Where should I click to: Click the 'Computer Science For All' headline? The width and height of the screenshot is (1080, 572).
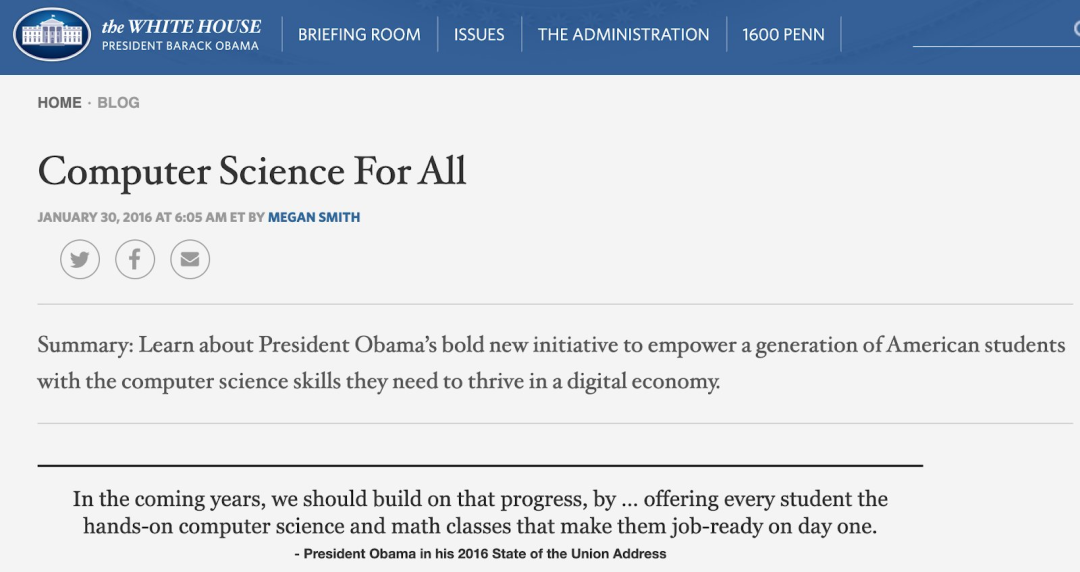pyautogui.click(x=252, y=171)
